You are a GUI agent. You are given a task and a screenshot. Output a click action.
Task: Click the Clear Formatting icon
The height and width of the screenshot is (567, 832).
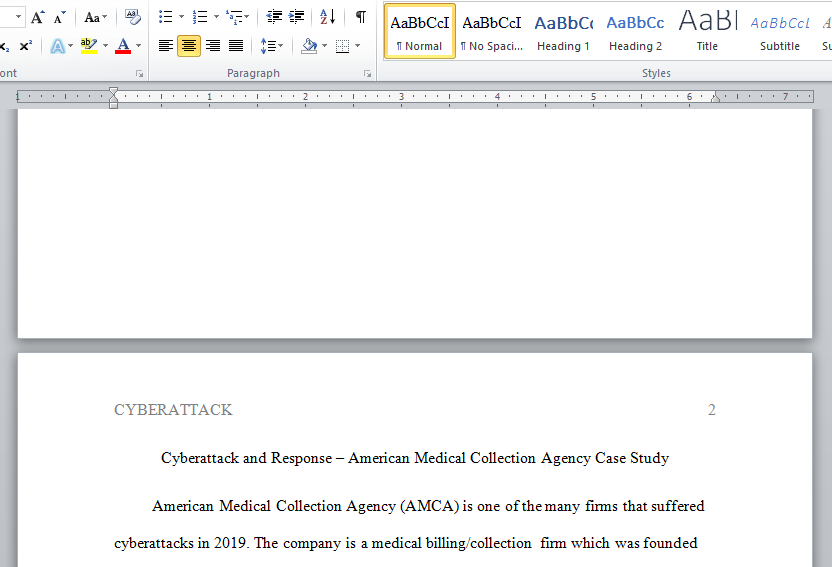pos(133,18)
